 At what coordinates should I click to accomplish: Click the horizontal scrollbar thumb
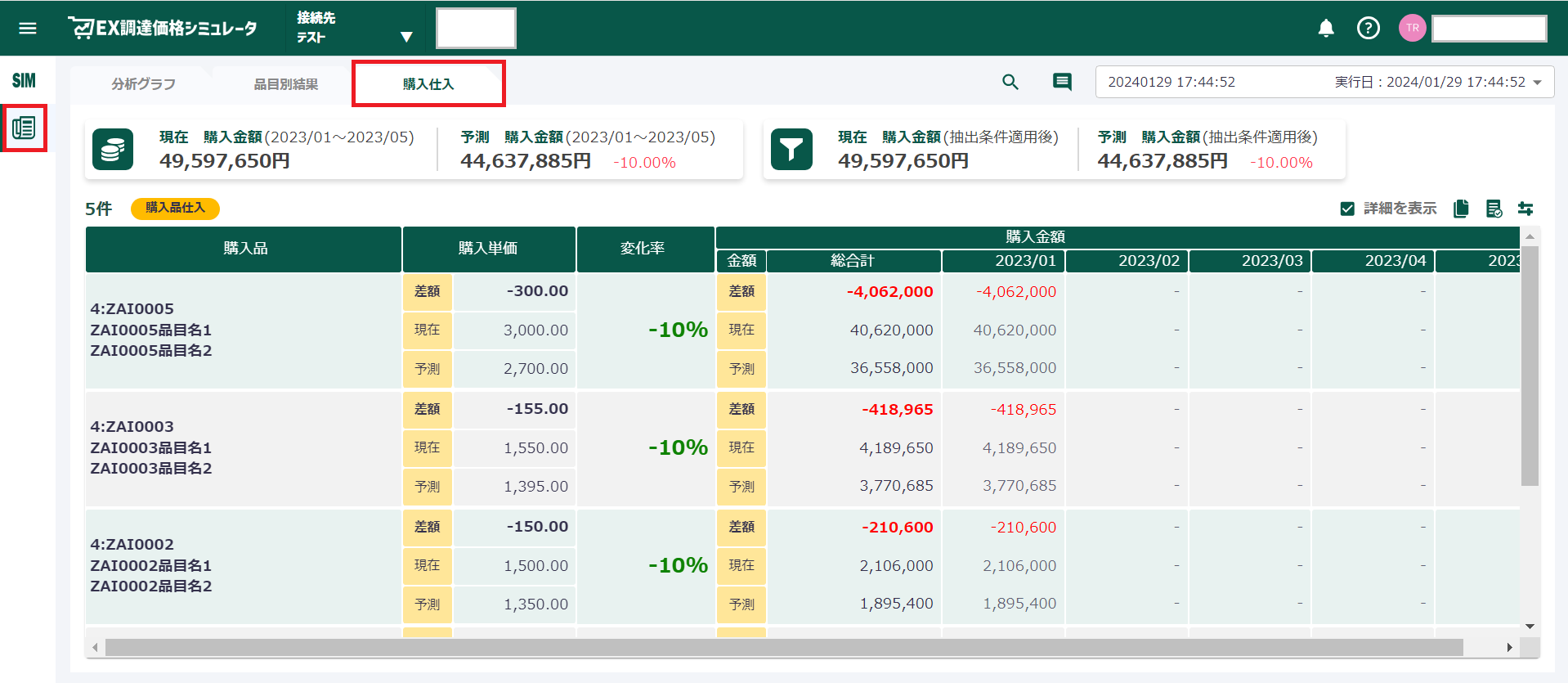pyautogui.click(x=784, y=647)
